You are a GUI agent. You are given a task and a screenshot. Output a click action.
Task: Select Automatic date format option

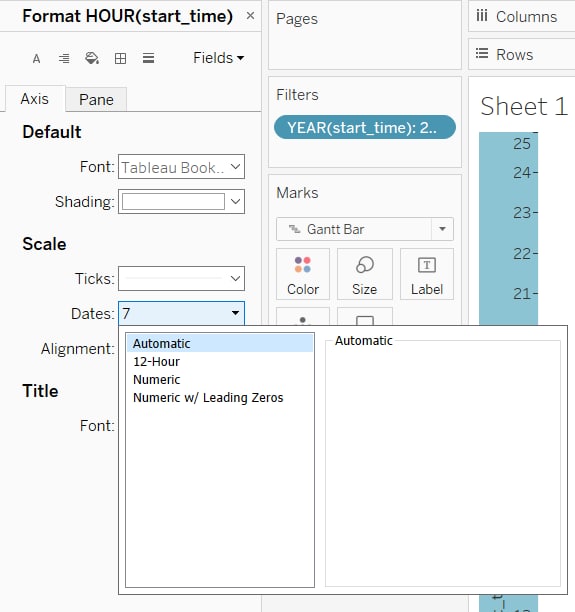[220, 343]
